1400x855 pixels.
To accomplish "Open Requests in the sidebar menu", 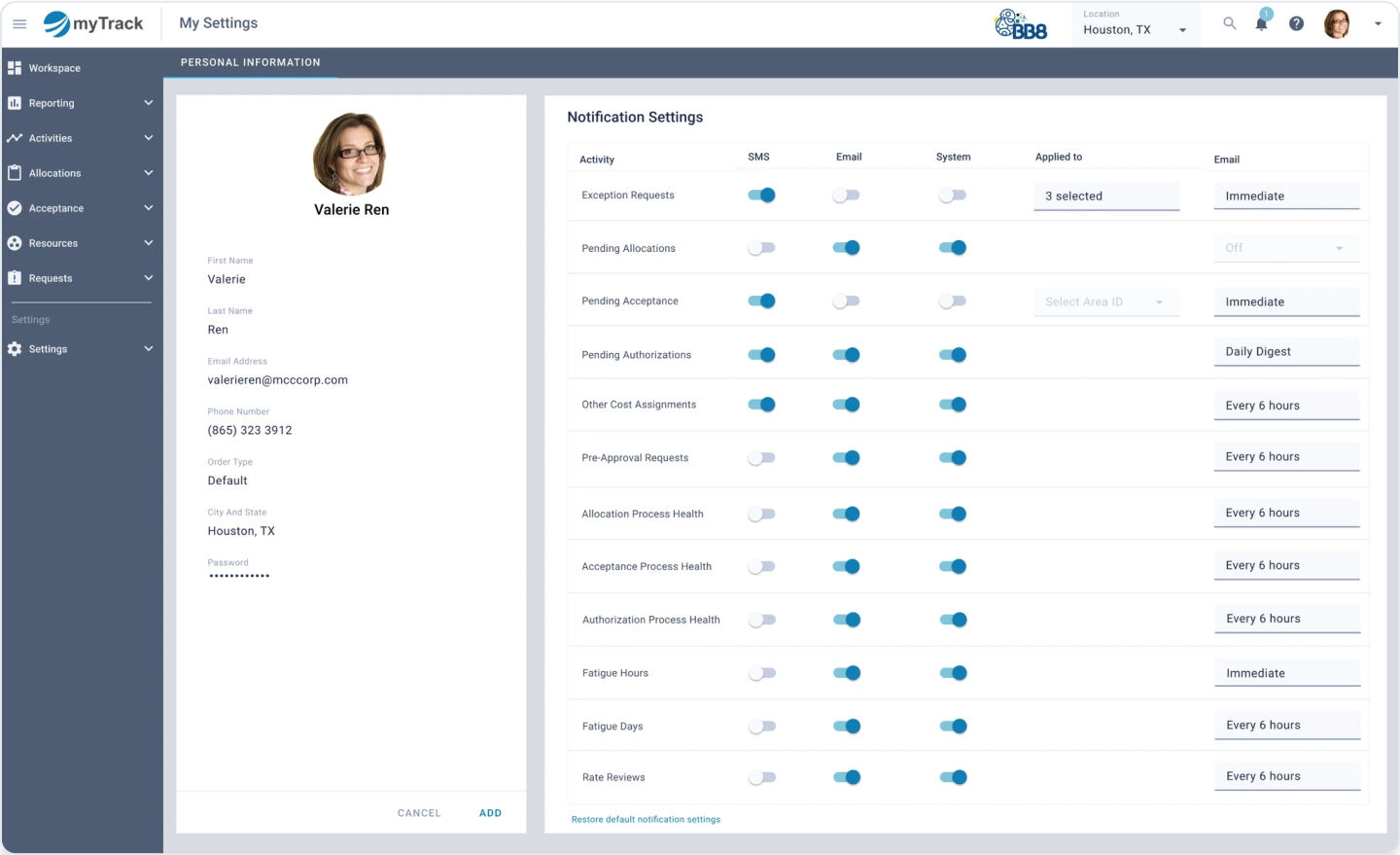I will tap(51, 278).
